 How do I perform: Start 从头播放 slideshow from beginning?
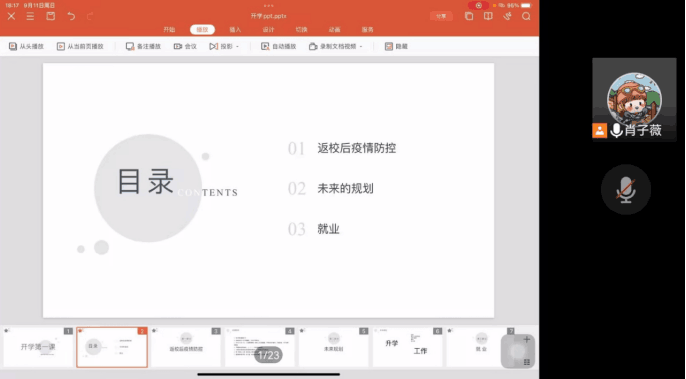click(26, 46)
